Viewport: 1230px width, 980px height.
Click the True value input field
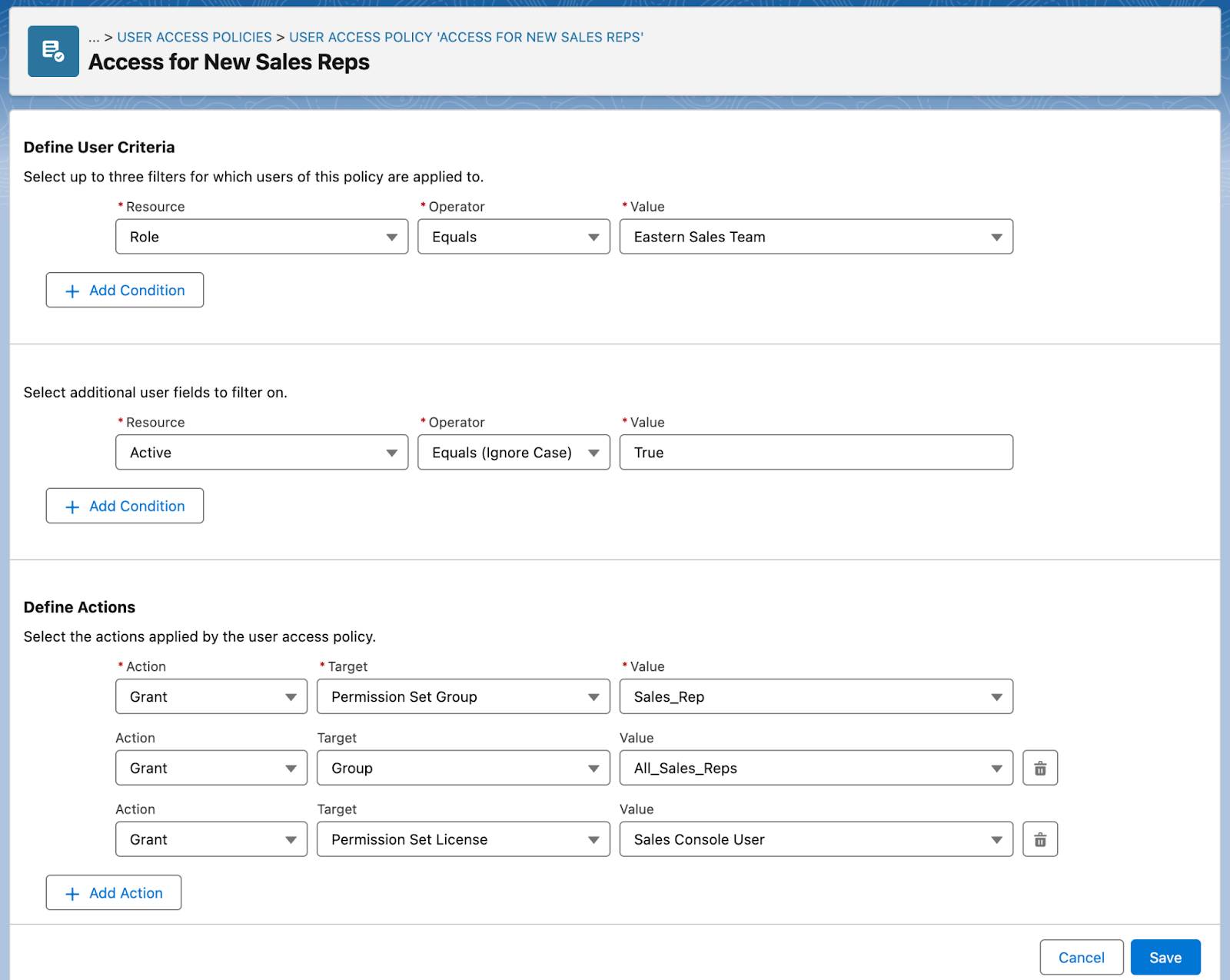(816, 453)
